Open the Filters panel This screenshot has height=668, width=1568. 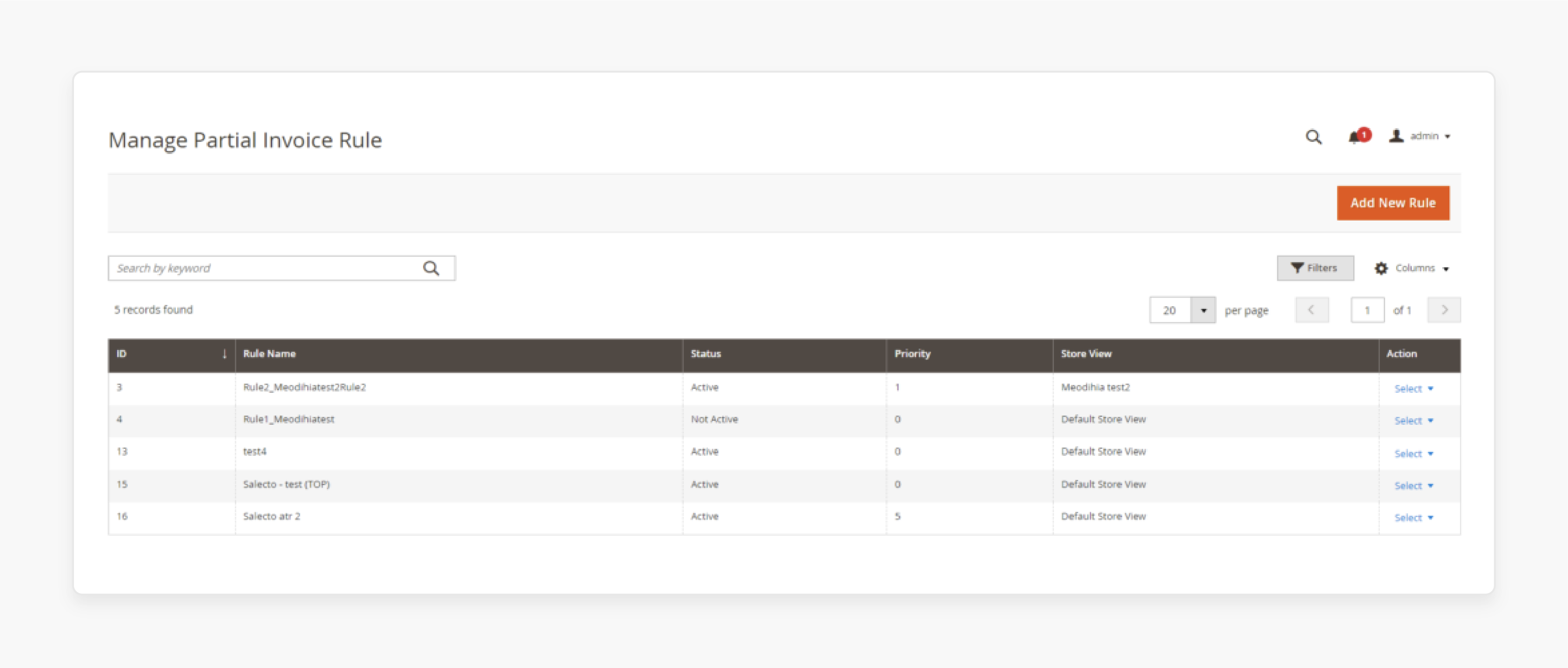(x=1315, y=268)
